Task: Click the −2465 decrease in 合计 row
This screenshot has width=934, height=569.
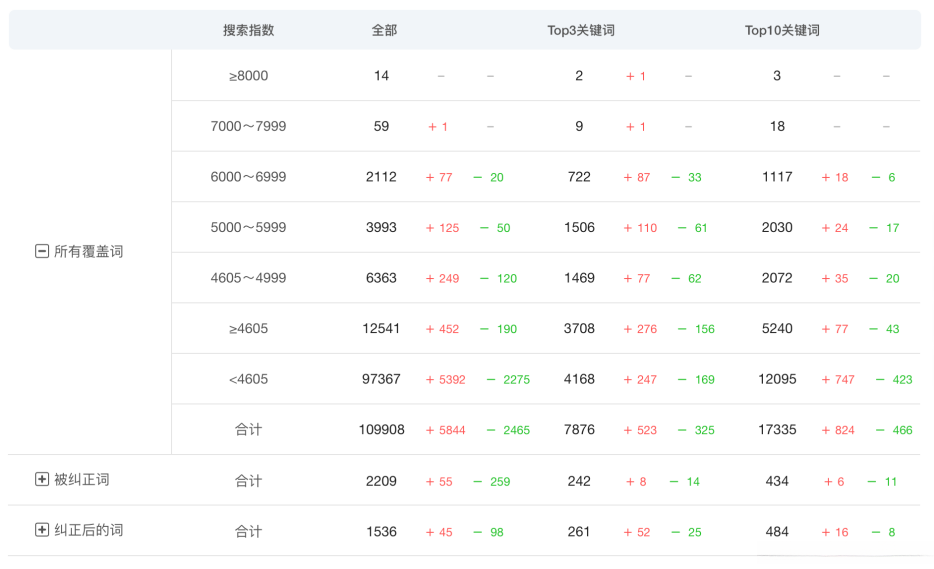Action: (509, 430)
